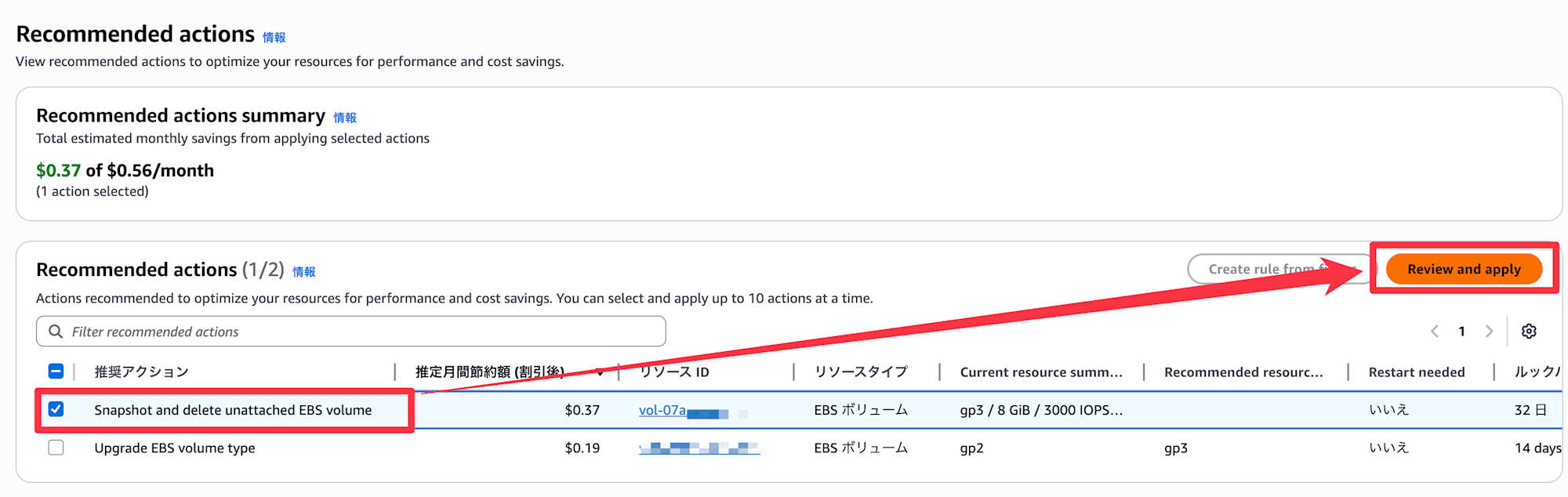Select page 1 in pagination
The image size is (1568, 497).
point(1461,332)
